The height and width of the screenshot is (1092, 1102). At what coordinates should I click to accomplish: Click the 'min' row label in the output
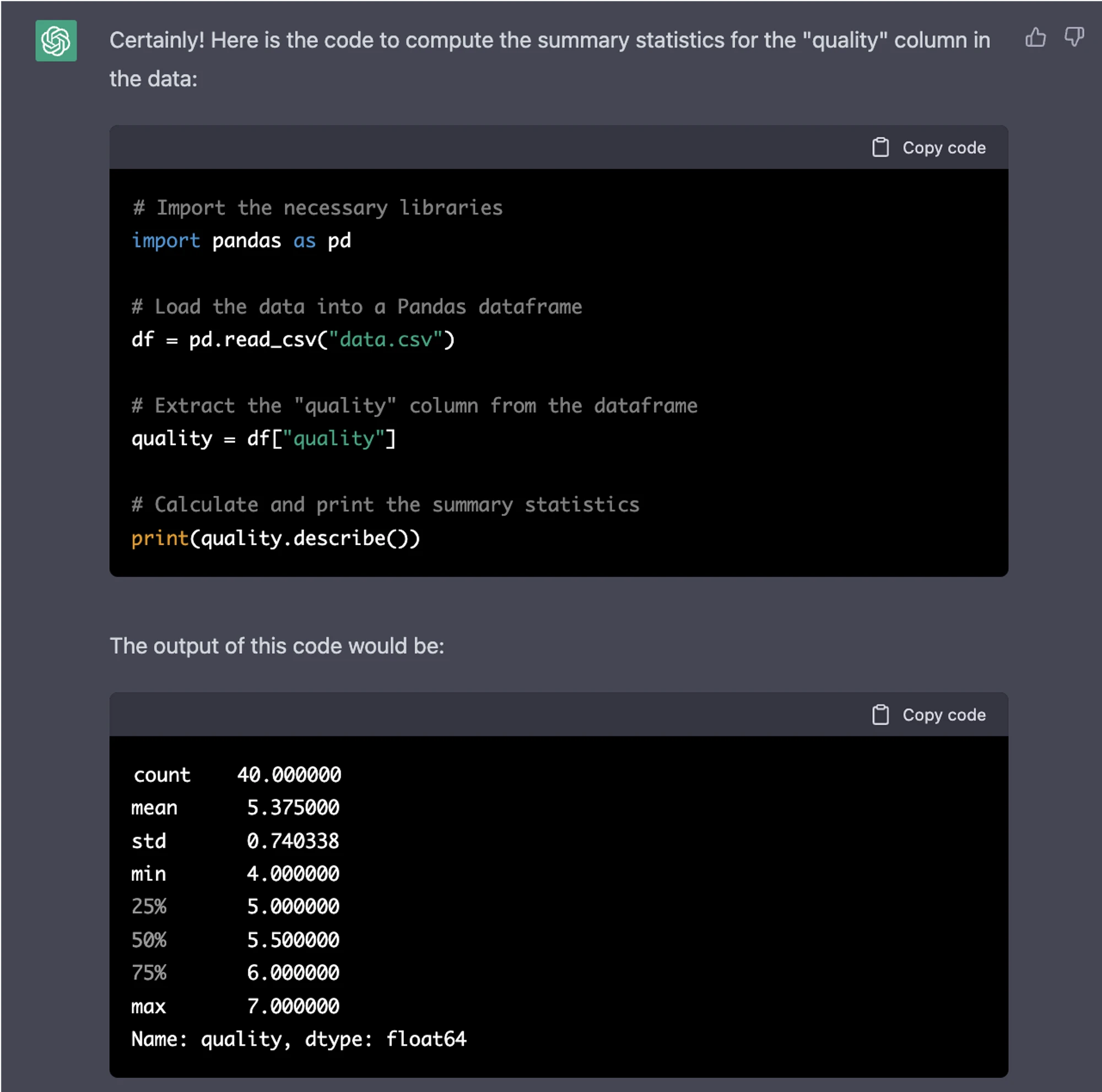pos(149,874)
